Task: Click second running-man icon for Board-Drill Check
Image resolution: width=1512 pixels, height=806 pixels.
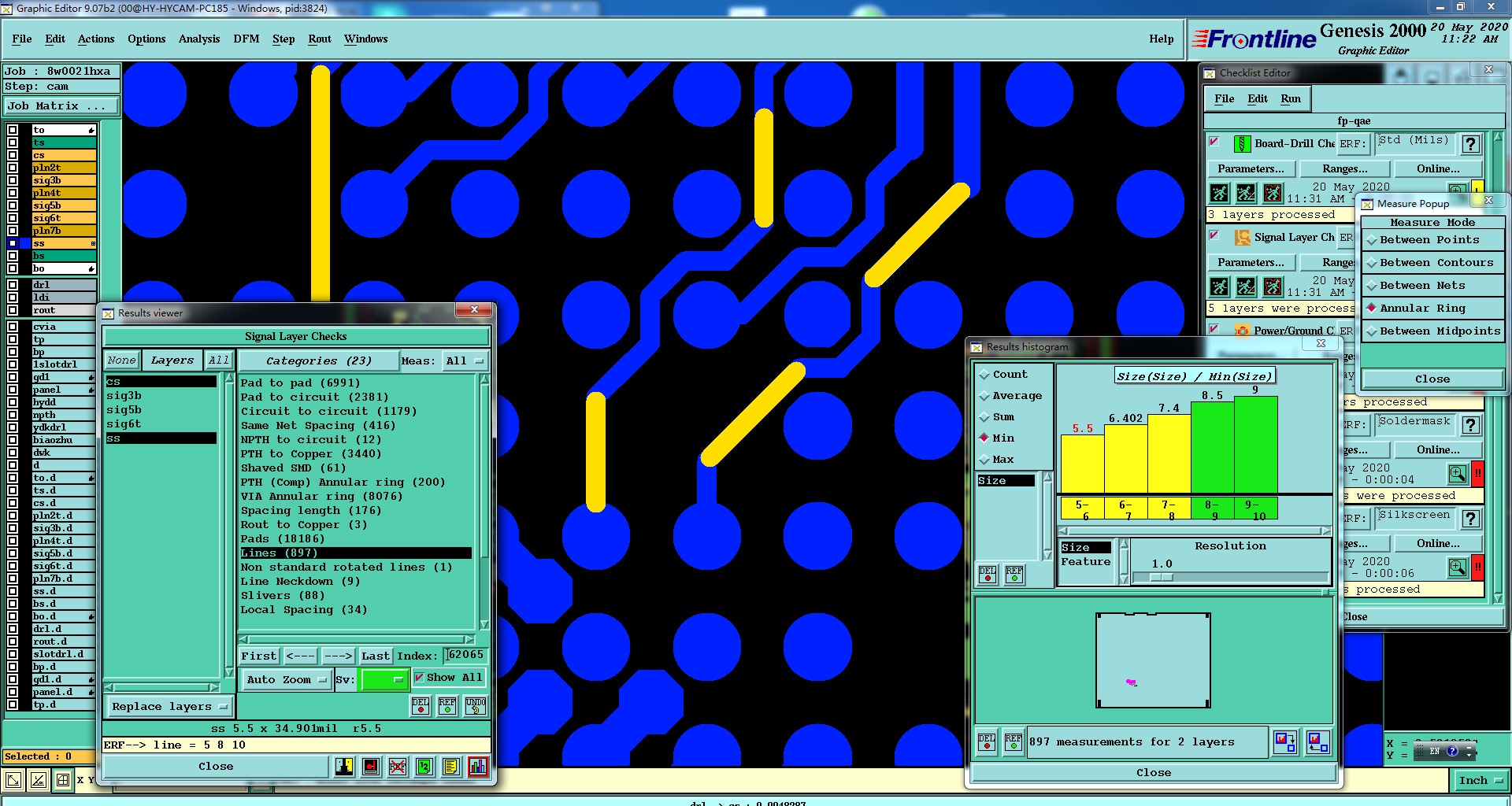Action: pyautogui.click(x=1246, y=193)
